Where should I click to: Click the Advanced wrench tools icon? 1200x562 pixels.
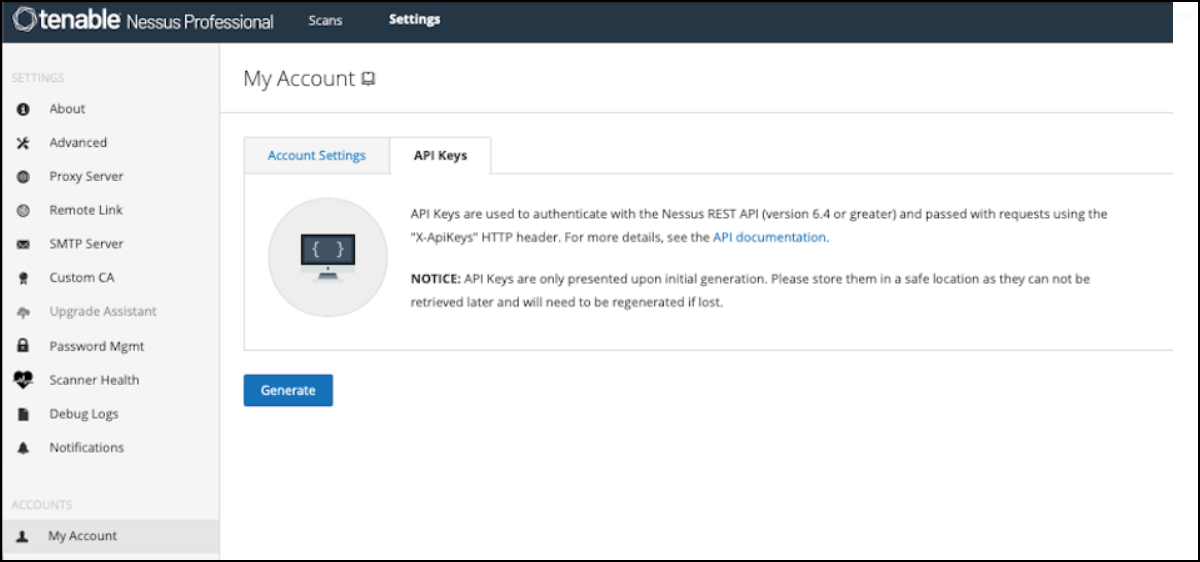point(24,143)
